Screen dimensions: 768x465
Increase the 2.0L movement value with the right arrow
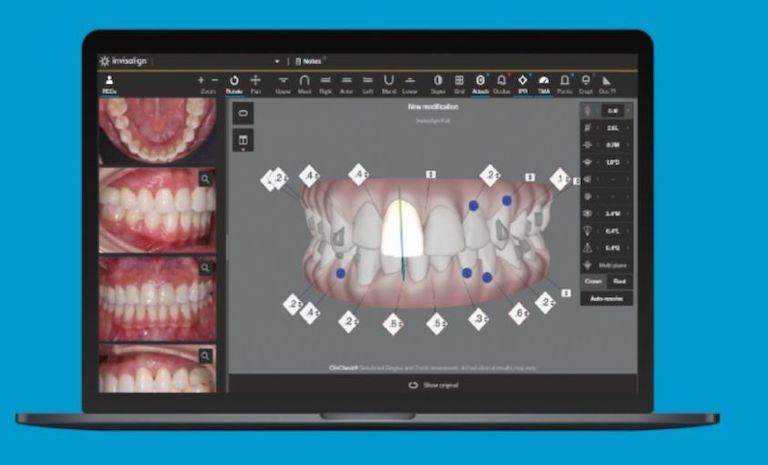(628, 128)
